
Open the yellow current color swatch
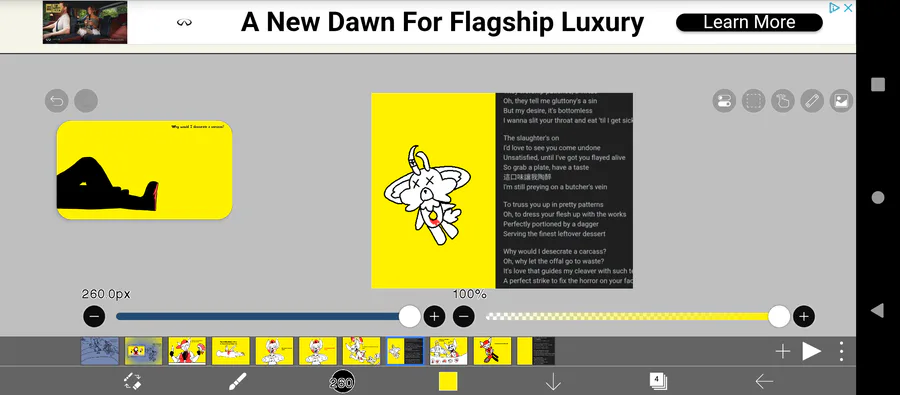tap(448, 381)
